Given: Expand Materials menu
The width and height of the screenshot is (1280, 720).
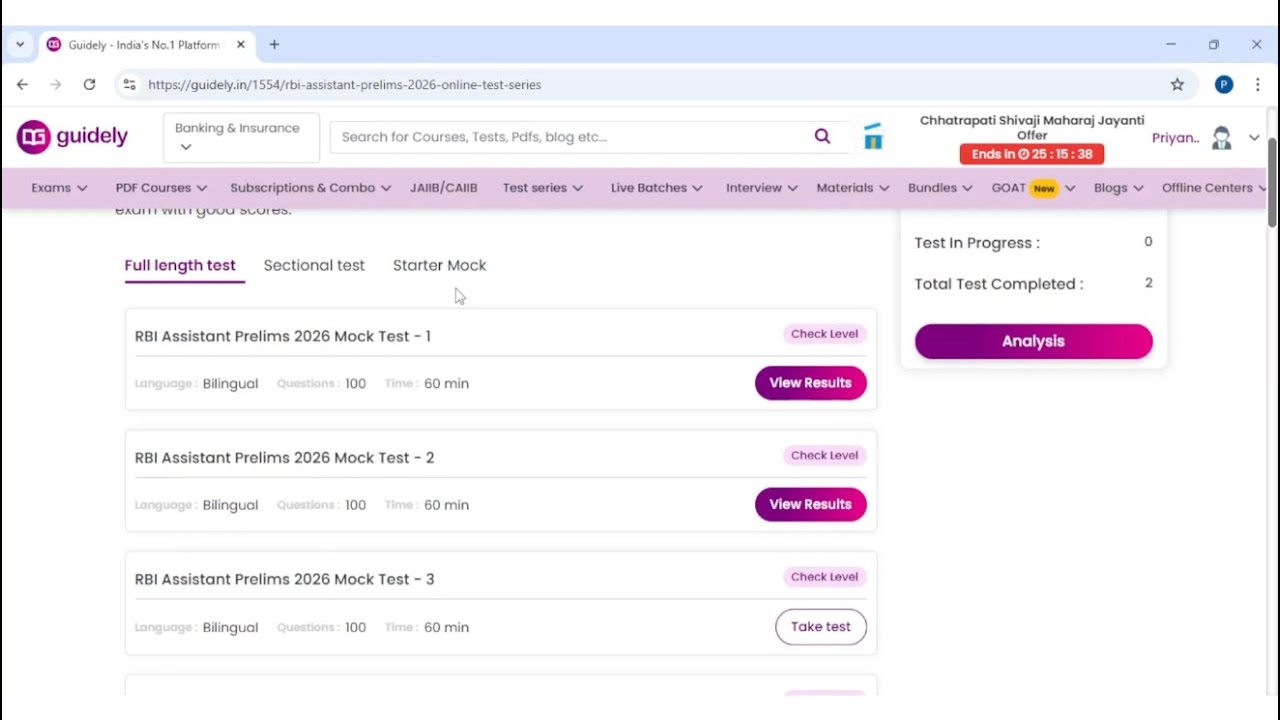Looking at the screenshot, I should 852,188.
